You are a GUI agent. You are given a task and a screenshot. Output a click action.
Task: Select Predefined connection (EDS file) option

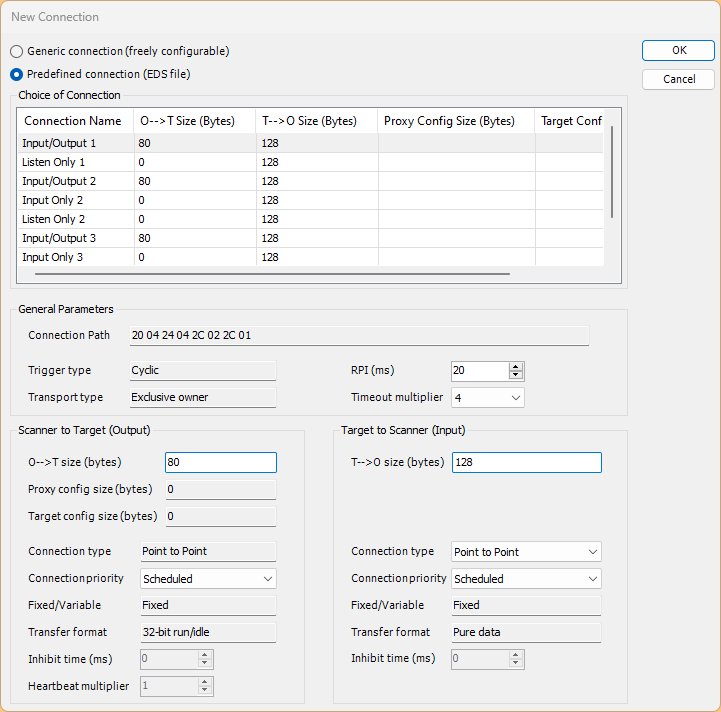17,74
